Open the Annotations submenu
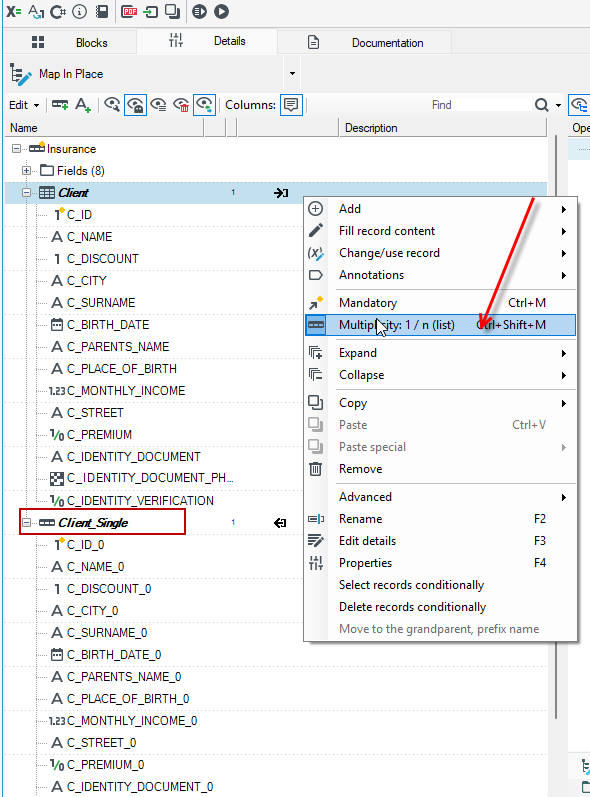This screenshot has height=797, width=590. tap(440, 275)
